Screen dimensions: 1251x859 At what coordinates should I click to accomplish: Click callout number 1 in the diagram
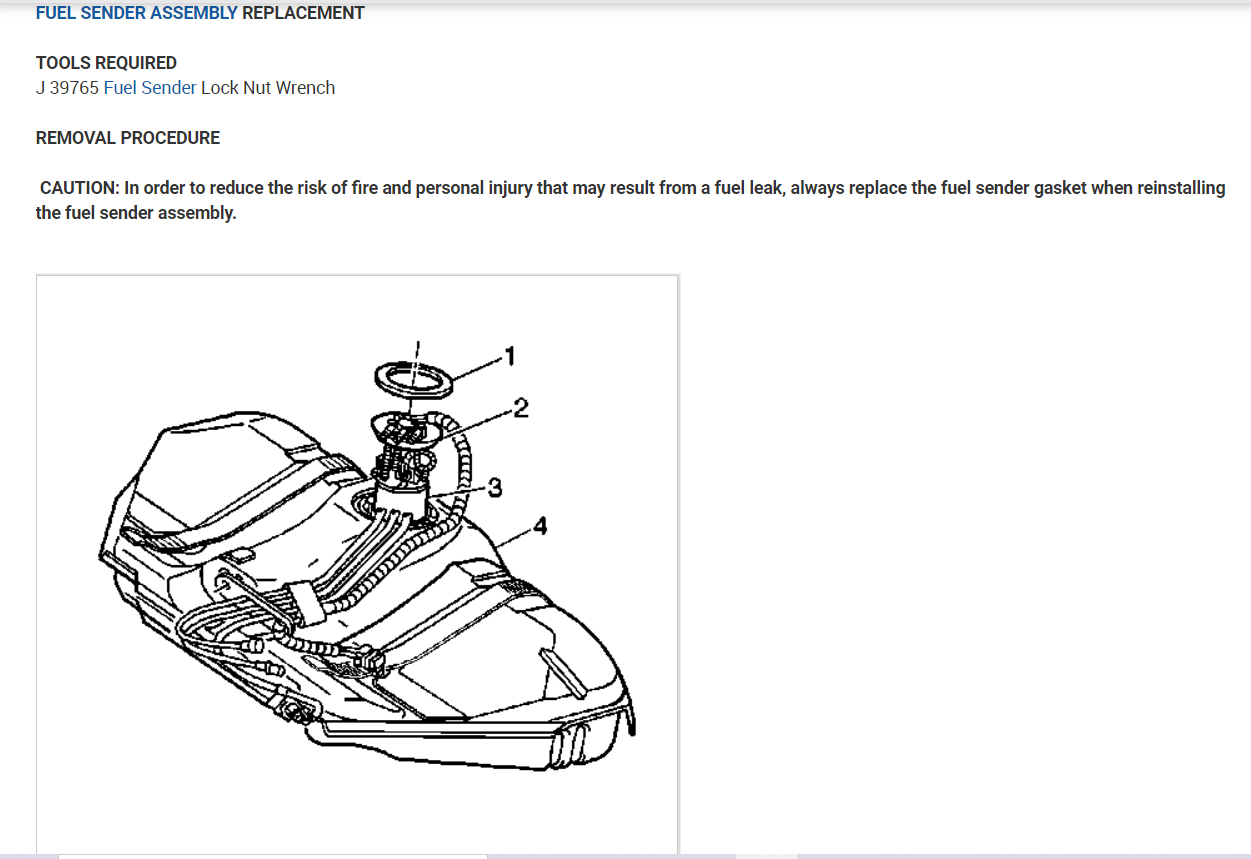pos(510,355)
